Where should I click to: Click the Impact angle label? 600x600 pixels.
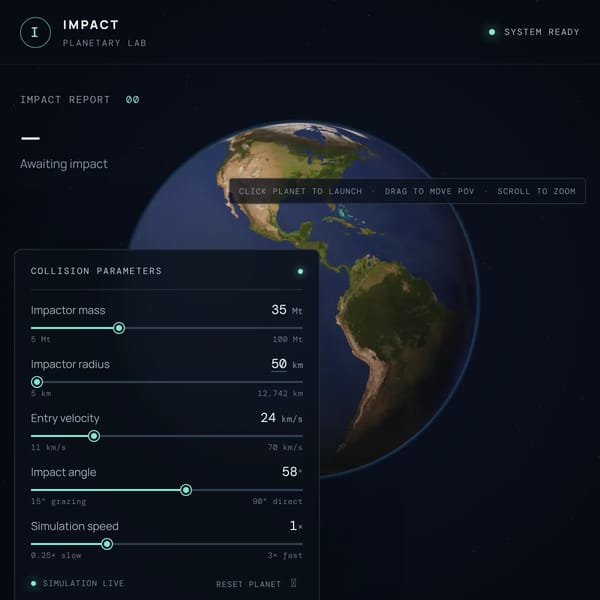[64, 473]
